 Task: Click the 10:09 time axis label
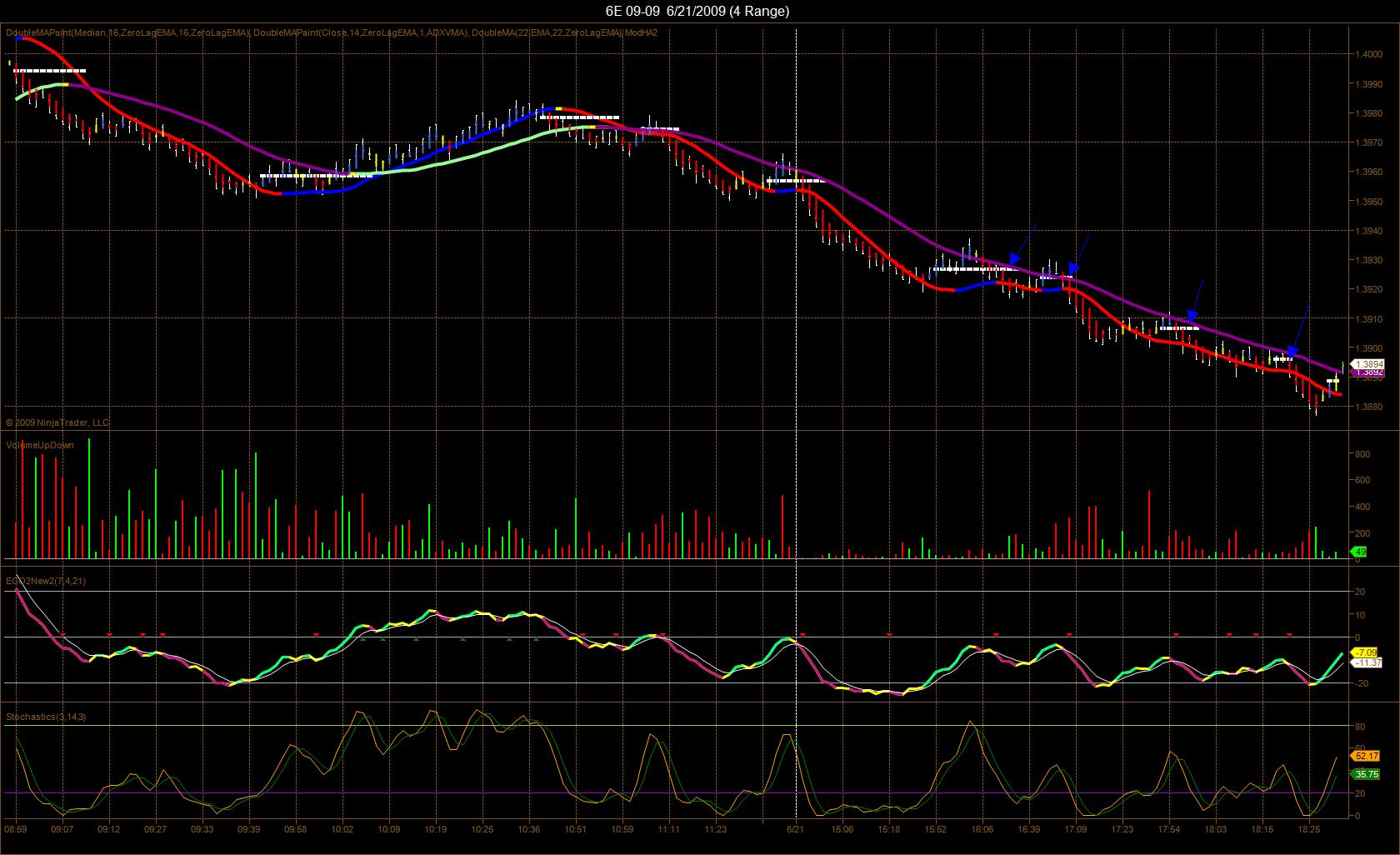[x=389, y=829]
